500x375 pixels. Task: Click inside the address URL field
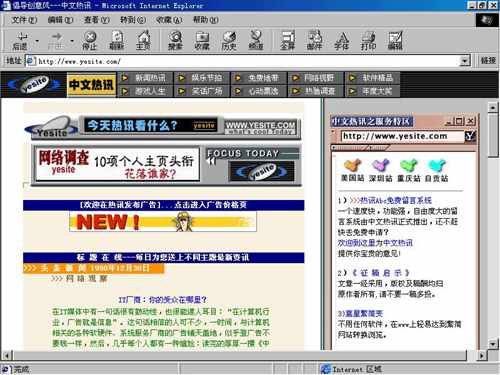pyautogui.click(x=247, y=61)
